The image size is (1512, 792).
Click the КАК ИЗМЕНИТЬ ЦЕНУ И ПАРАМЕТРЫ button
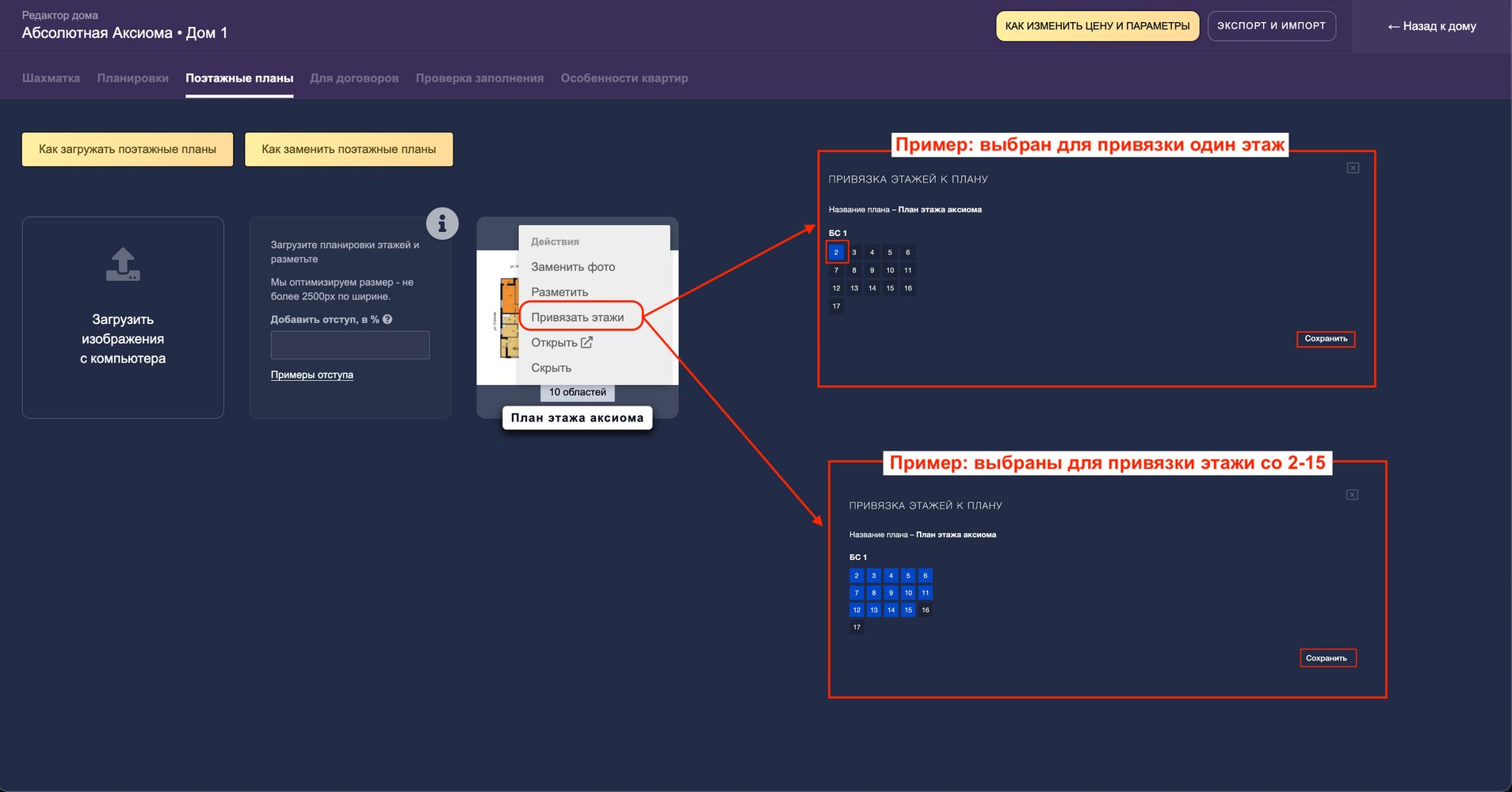point(1098,26)
